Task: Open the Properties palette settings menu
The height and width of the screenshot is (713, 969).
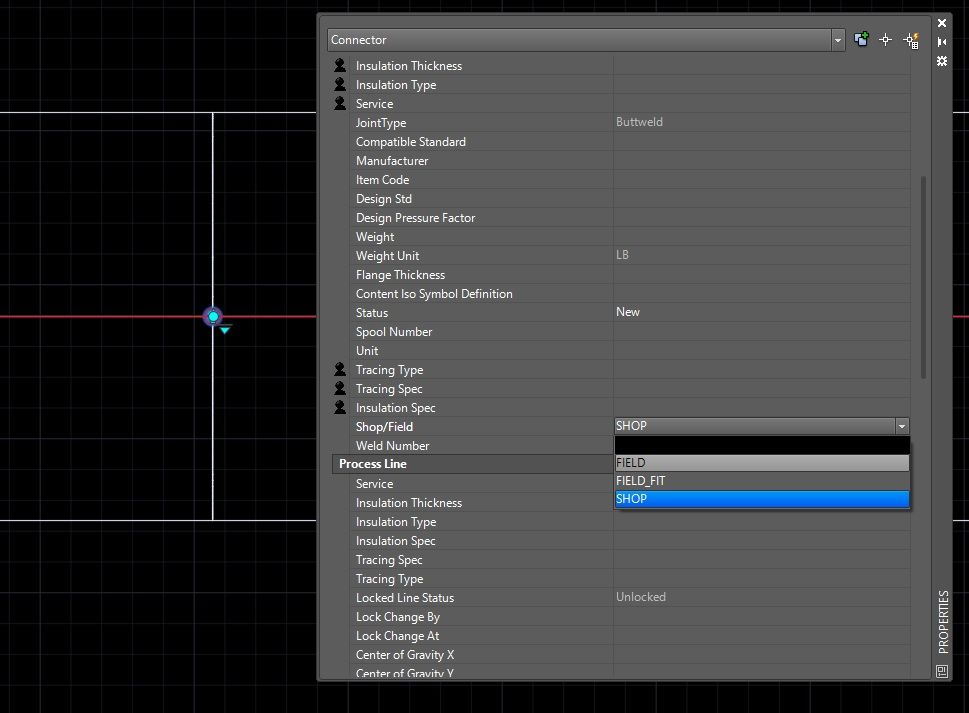Action: coord(942,61)
